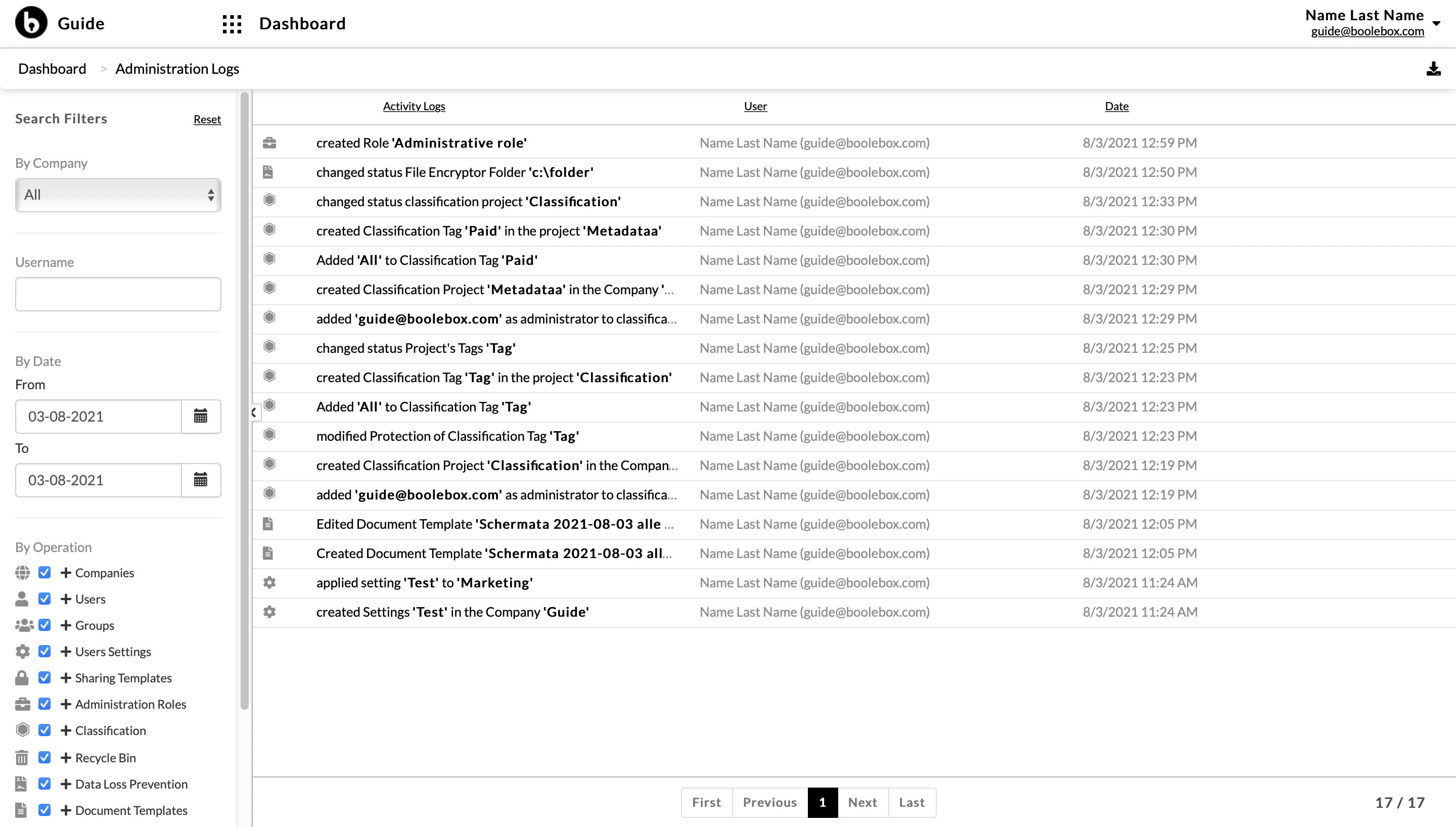The image size is (1456, 827).
Task: Uncheck the Classification checkbox
Action: tap(44, 730)
